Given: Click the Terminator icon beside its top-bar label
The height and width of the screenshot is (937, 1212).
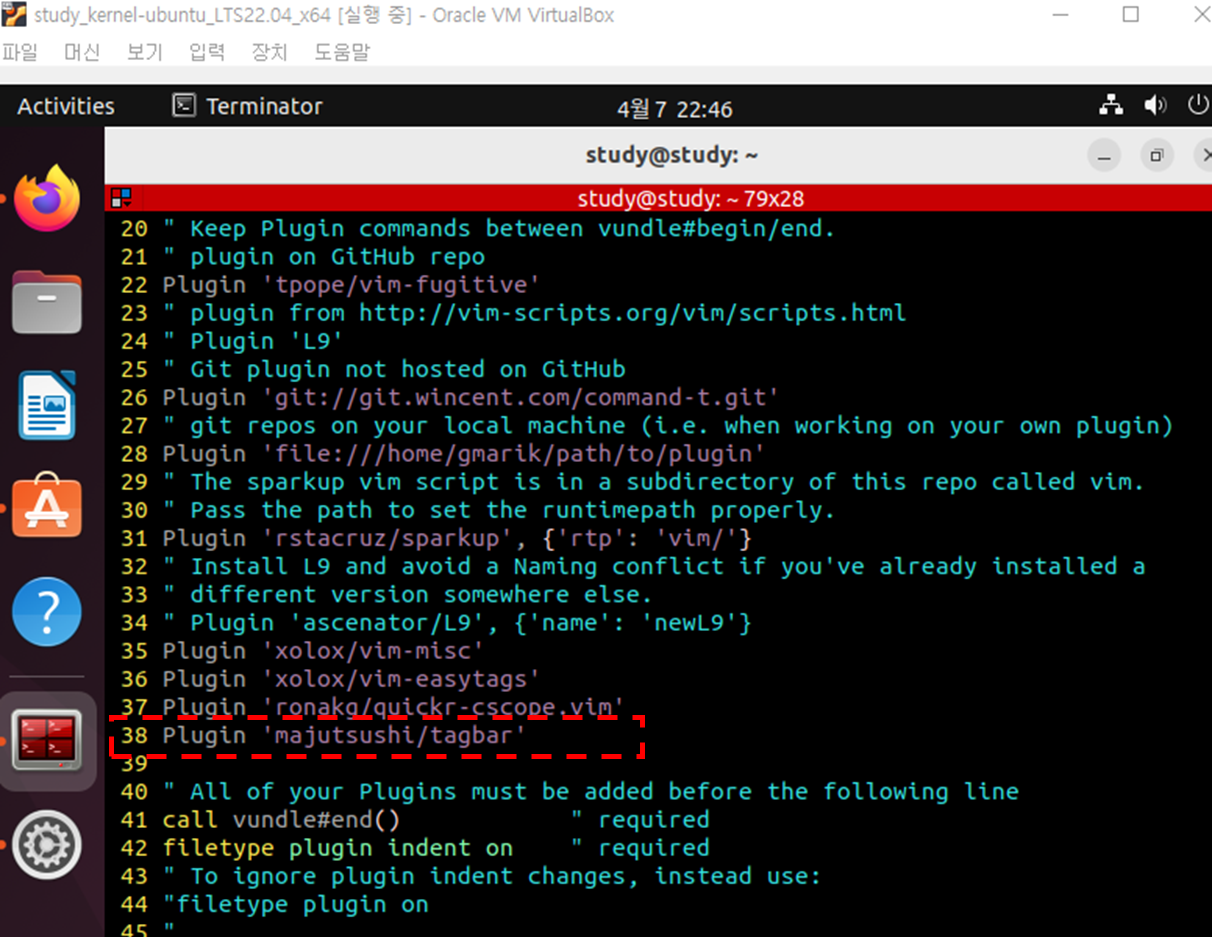Looking at the screenshot, I should [184, 105].
